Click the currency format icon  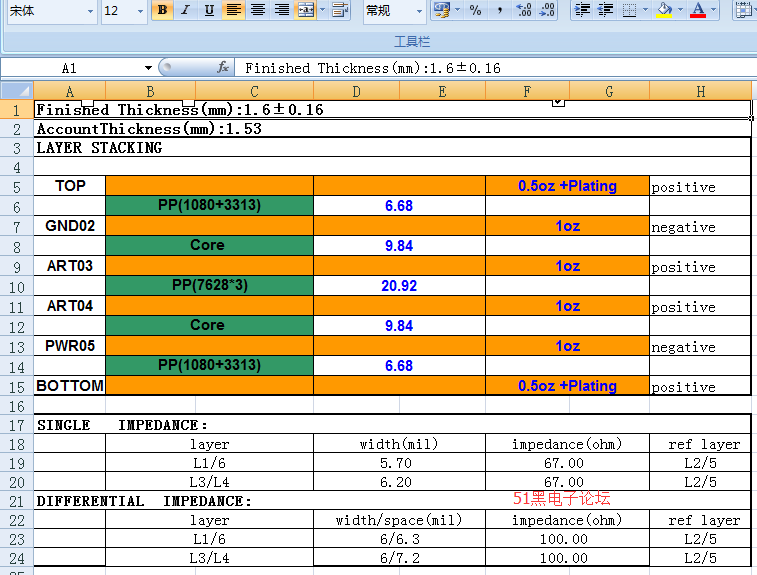(x=442, y=10)
